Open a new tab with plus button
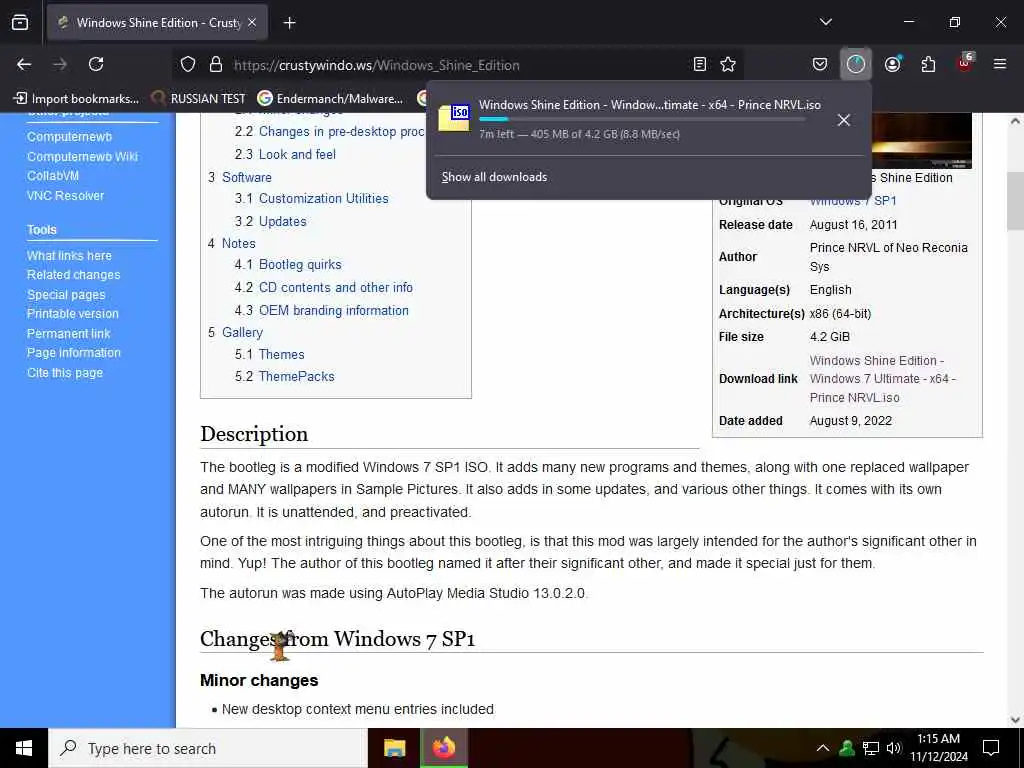This screenshot has height=768, width=1024. [289, 23]
